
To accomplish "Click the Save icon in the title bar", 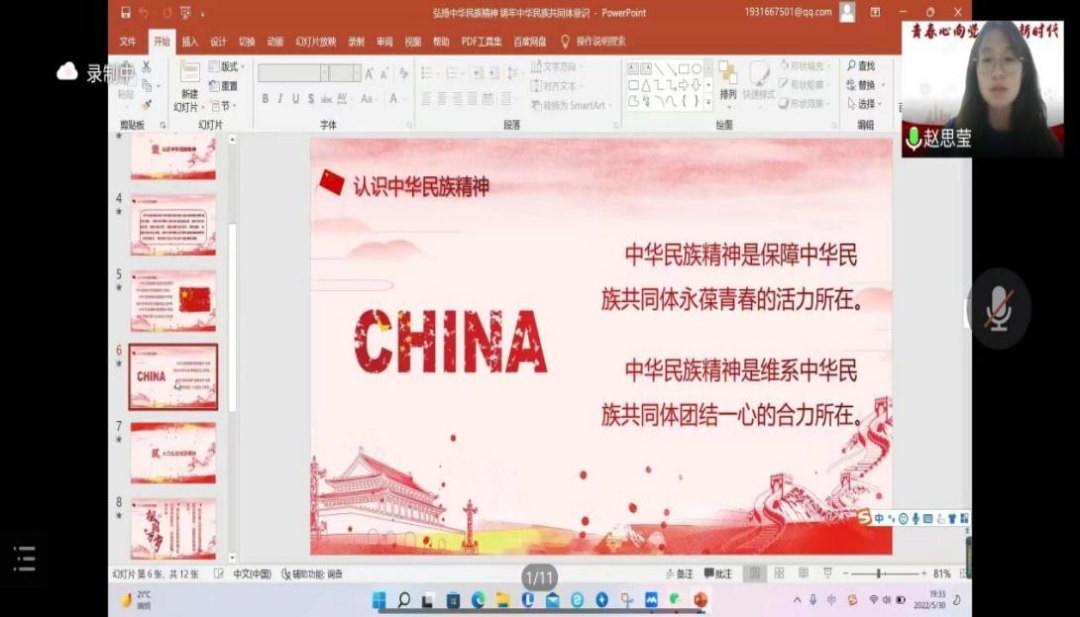I will click(126, 13).
